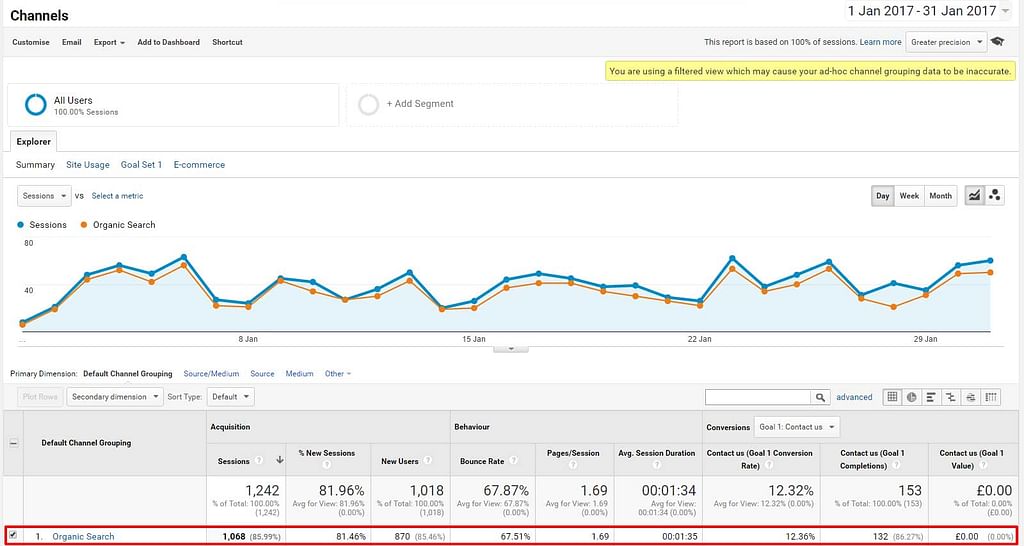This screenshot has height=546, width=1024.
Task: Click the table search magnifier button
Action: pyautogui.click(x=820, y=397)
